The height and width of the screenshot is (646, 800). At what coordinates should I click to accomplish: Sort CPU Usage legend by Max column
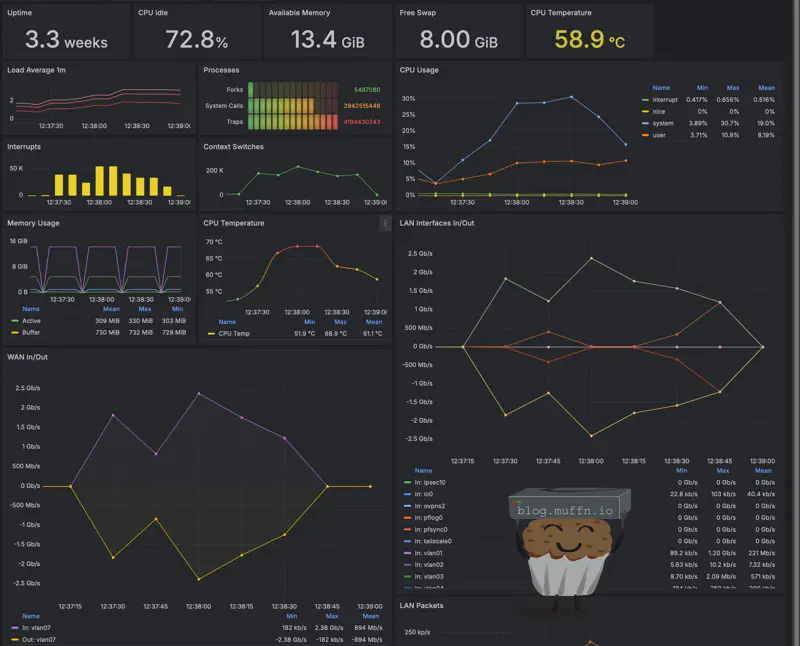click(733, 87)
